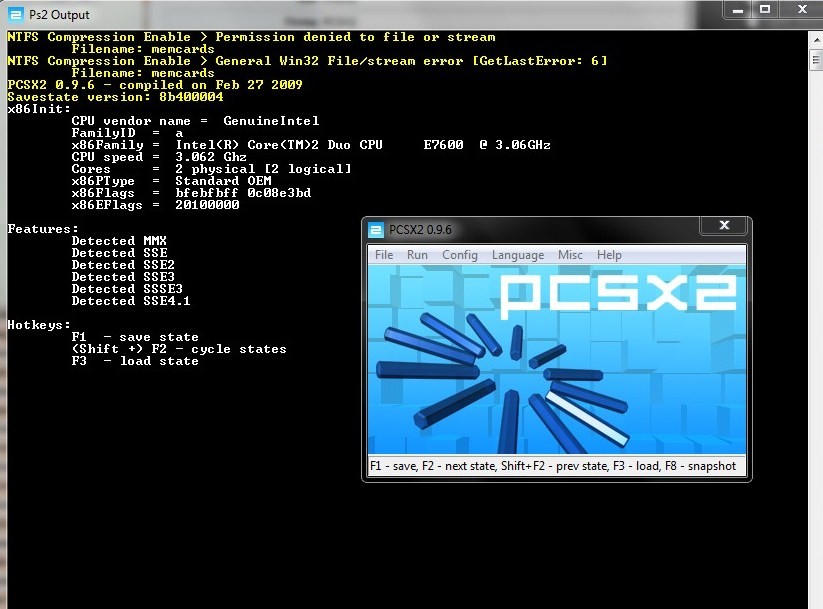Screen dimensions: 823x609
Task: Click the 'x86PType = Standard OEM' line
Action: (x=172, y=181)
